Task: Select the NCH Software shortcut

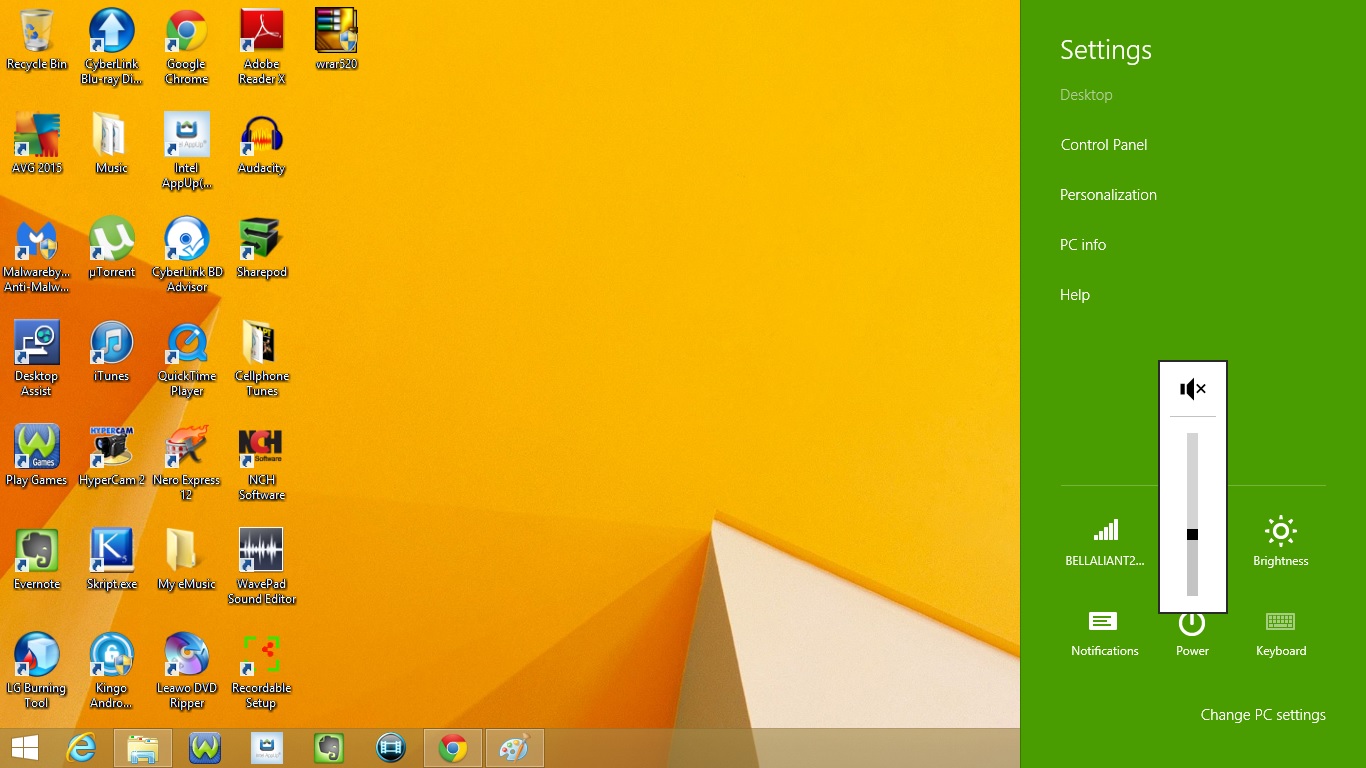Action: (262, 463)
